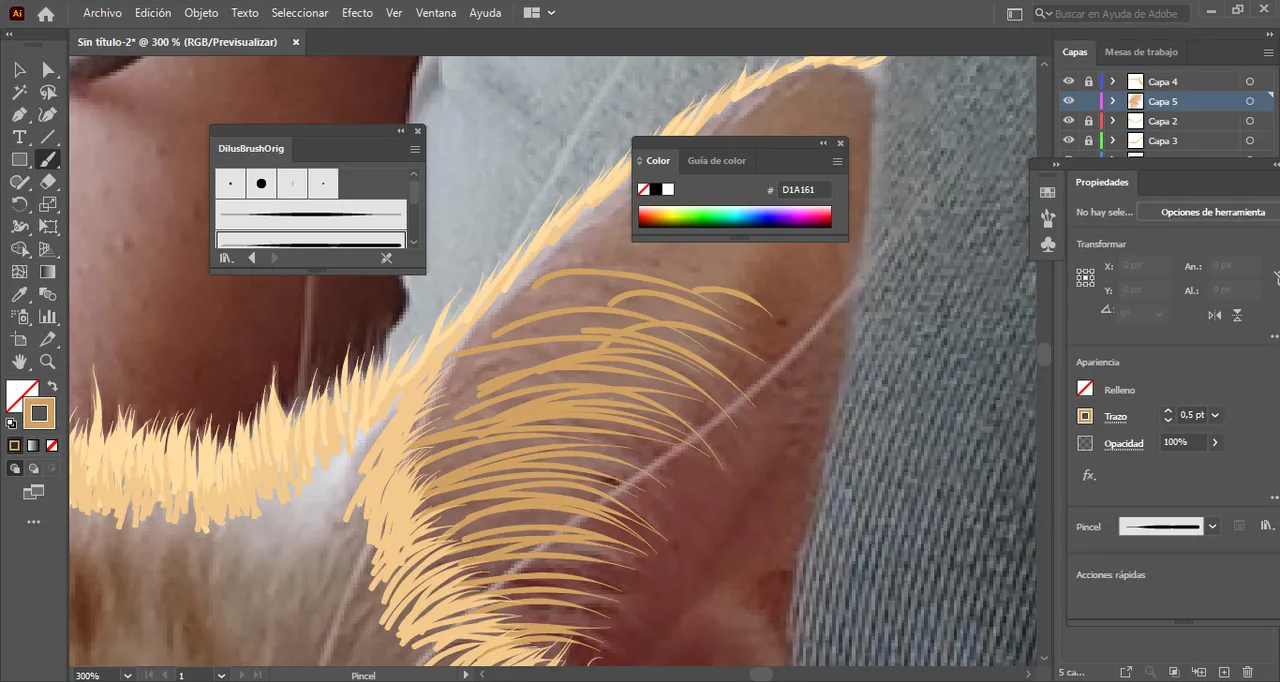
Task: Click the Illustrator Home icon
Action: point(46,14)
